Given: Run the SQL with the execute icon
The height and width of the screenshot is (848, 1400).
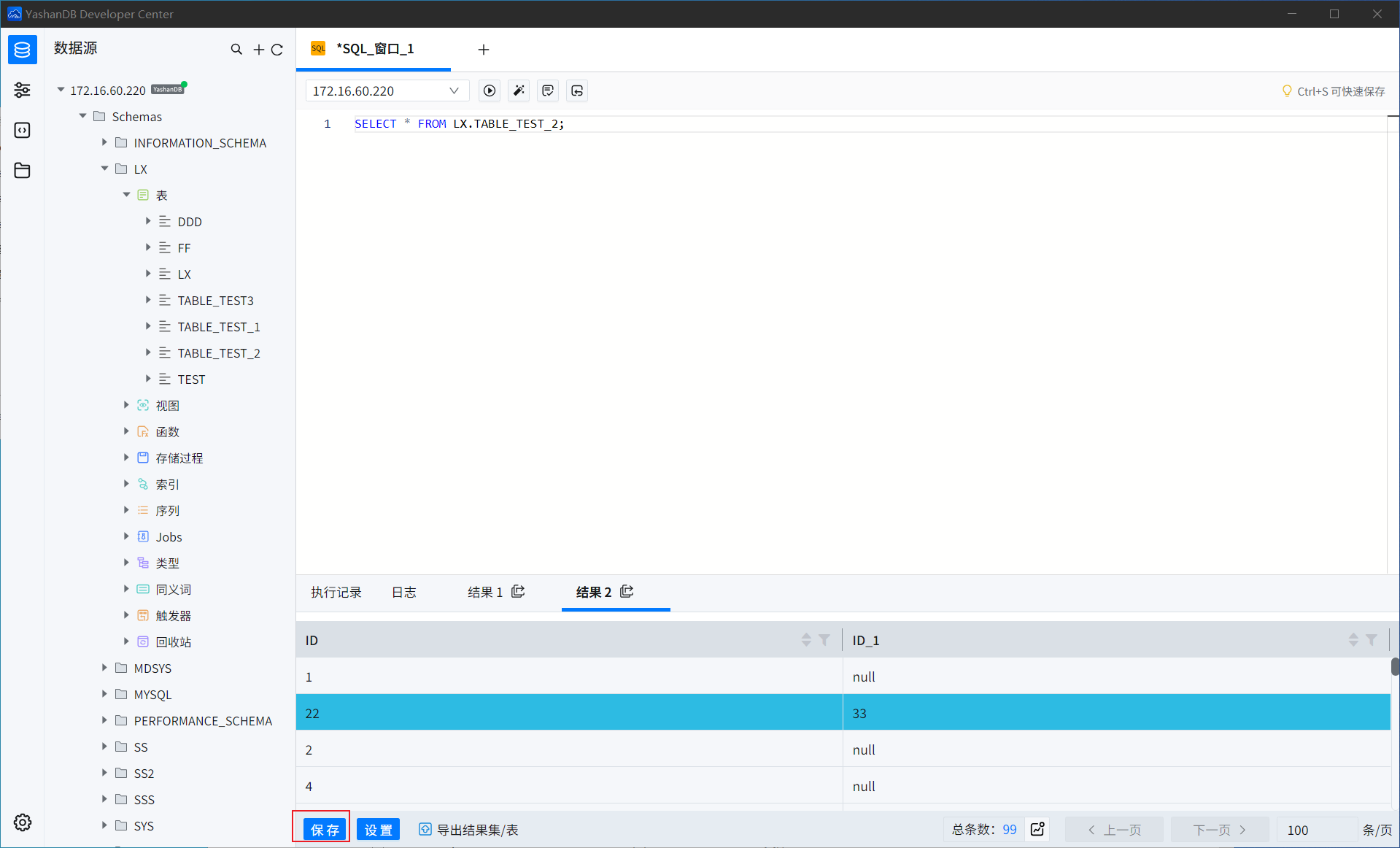Looking at the screenshot, I should pos(490,90).
